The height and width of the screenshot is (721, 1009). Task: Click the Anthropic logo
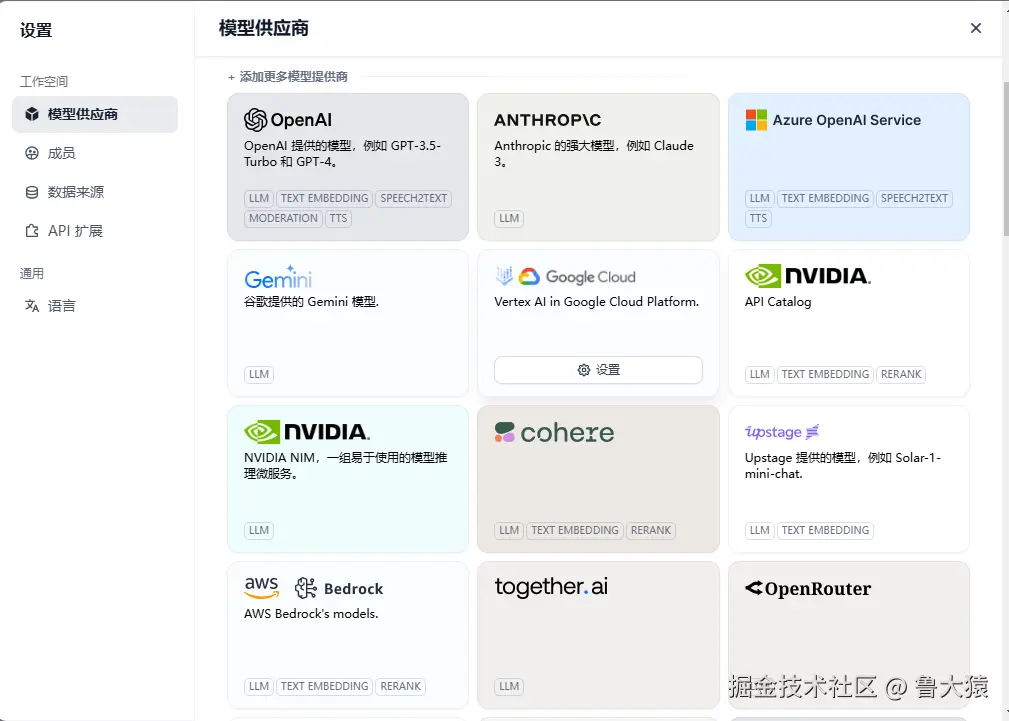coord(547,120)
